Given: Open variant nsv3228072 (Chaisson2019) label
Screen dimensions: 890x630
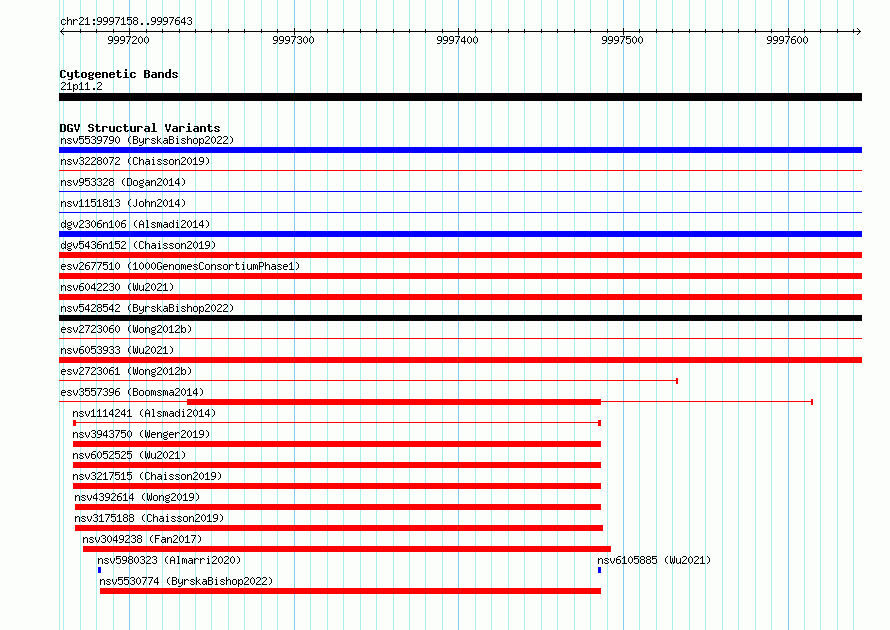Looking at the screenshot, I should point(135,161).
